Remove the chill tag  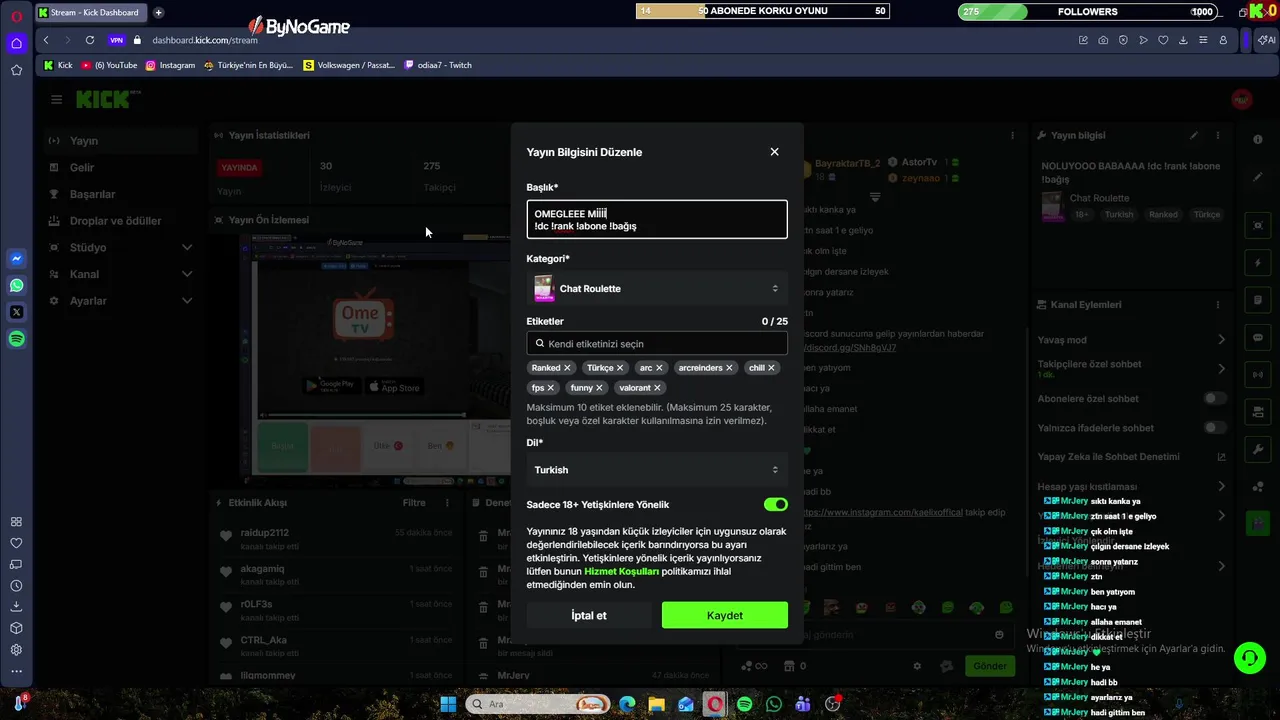(771, 368)
